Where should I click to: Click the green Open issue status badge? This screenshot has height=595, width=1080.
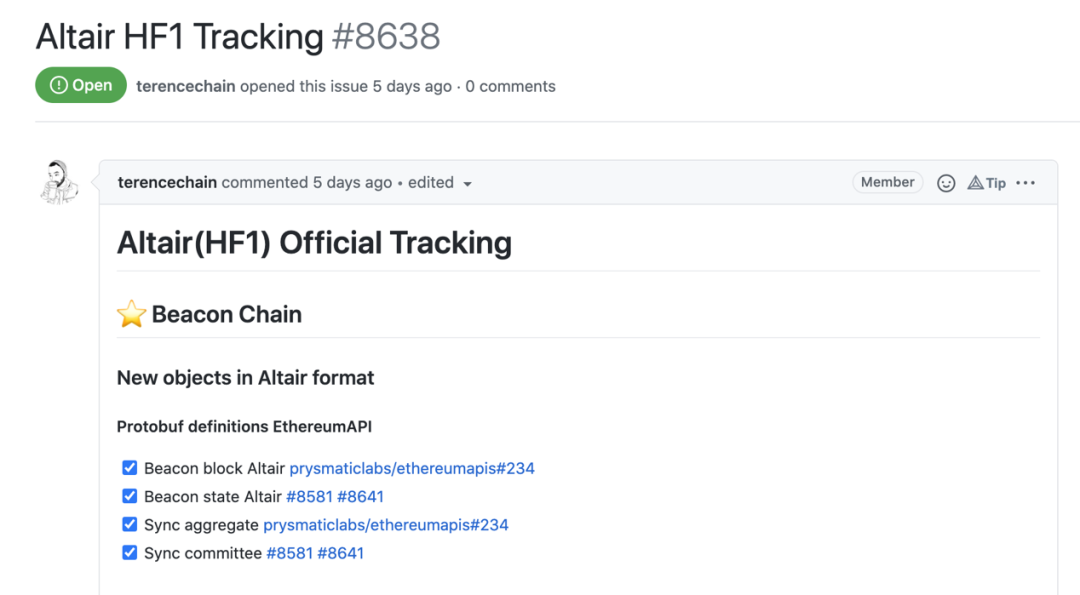(x=81, y=85)
